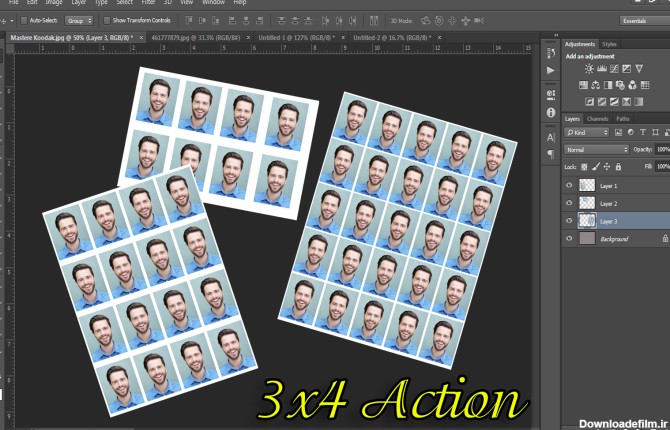Viewport: 670px width, 430px height.
Task: Select the Layer 2 thumbnail
Action: [x=587, y=203]
